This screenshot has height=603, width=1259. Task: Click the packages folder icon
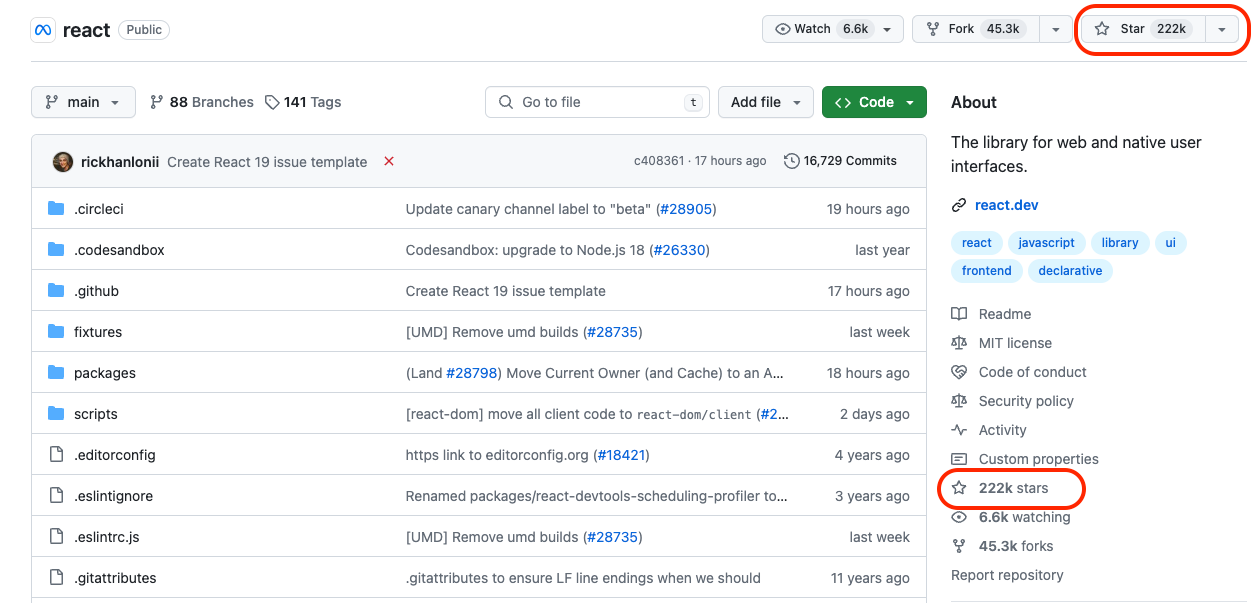point(56,373)
